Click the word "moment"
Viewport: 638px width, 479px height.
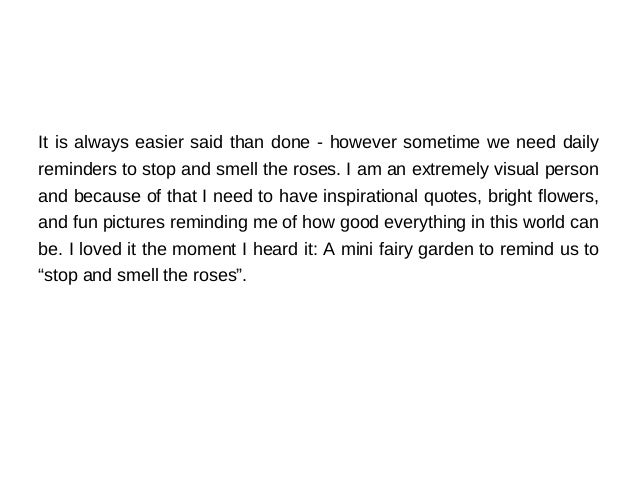coord(204,249)
